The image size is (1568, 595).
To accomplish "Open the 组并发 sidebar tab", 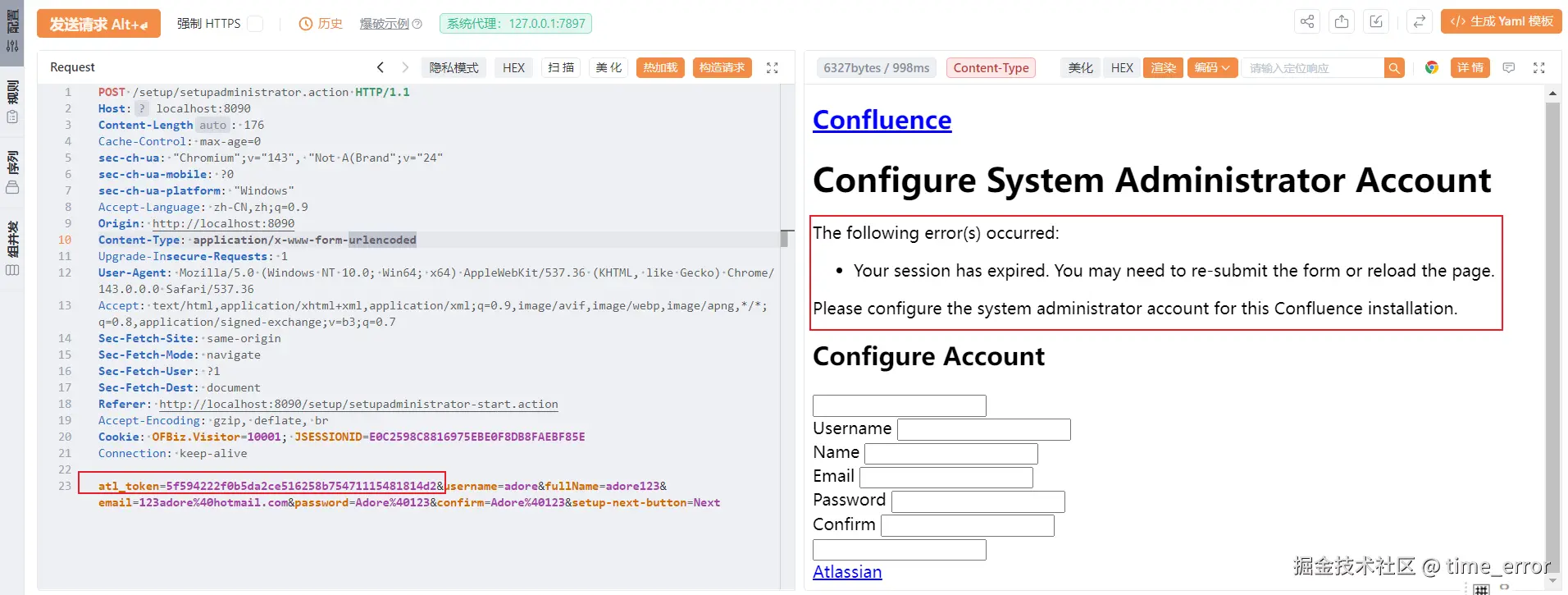I will point(12,247).
